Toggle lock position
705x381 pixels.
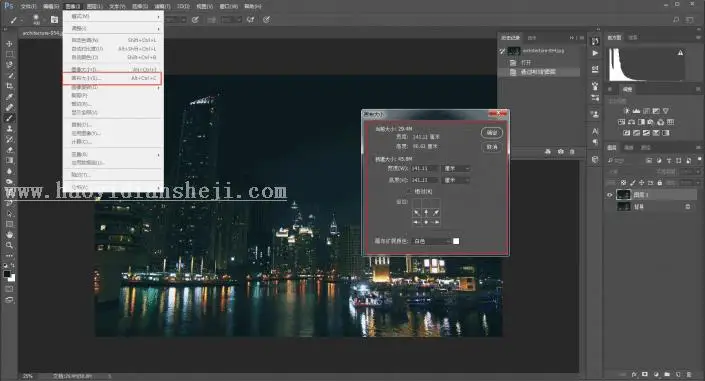click(642, 183)
